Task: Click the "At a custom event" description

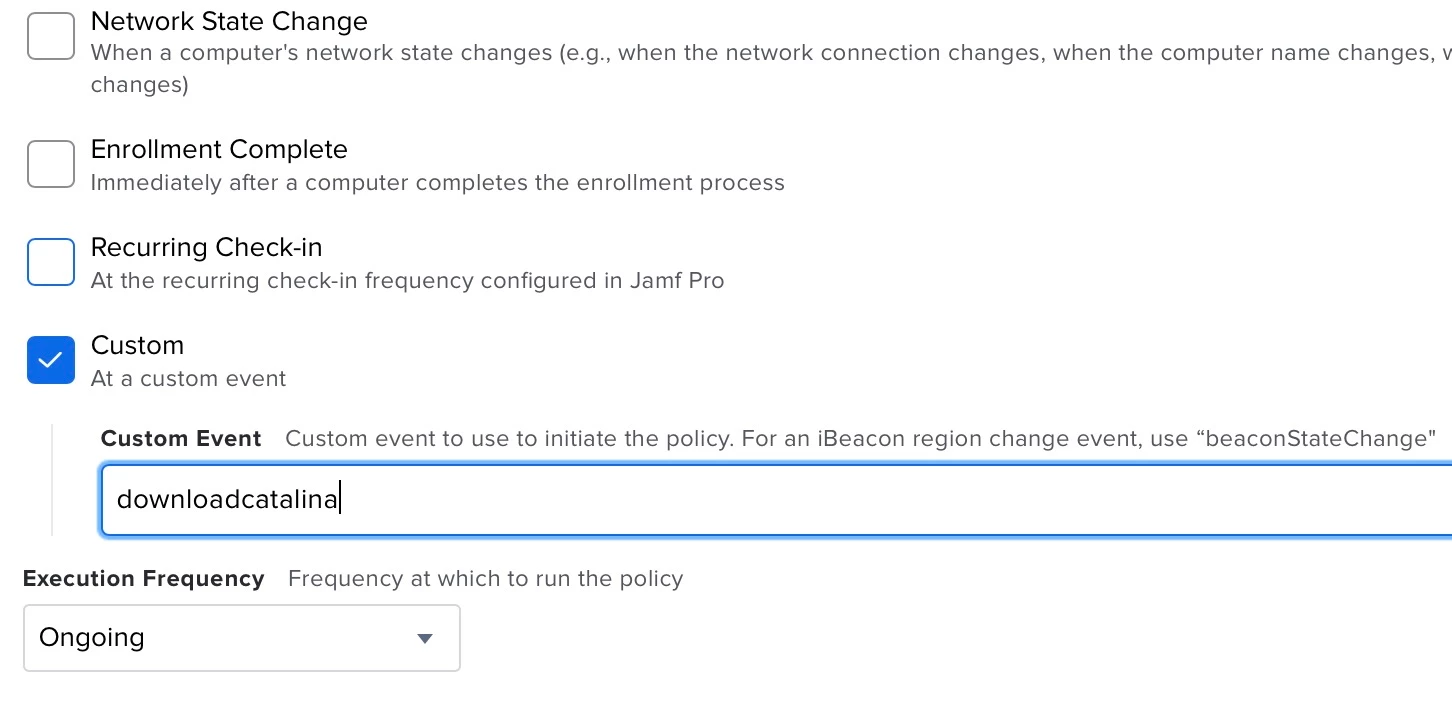Action: click(x=188, y=379)
